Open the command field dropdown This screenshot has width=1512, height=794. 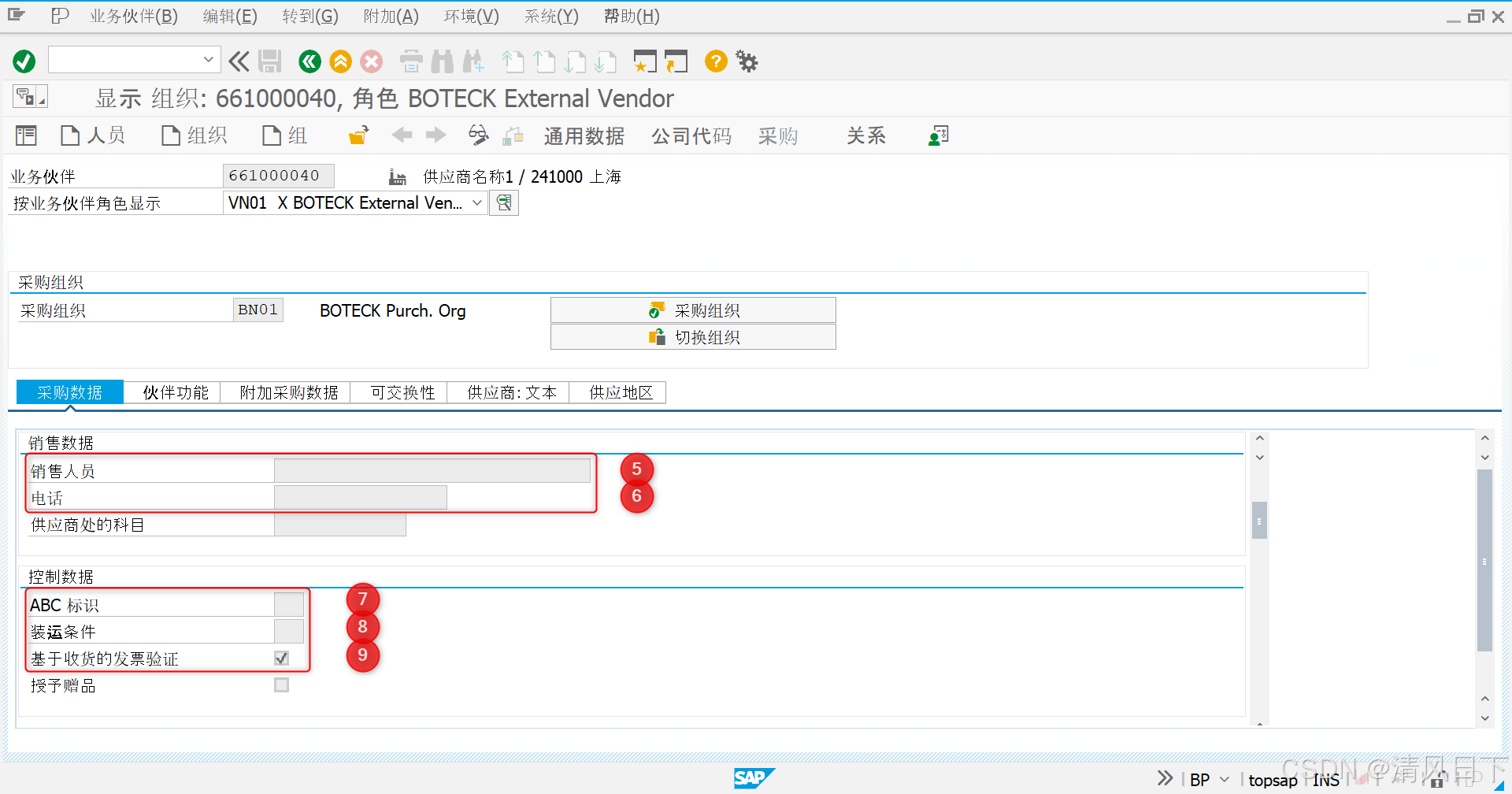point(208,60)
